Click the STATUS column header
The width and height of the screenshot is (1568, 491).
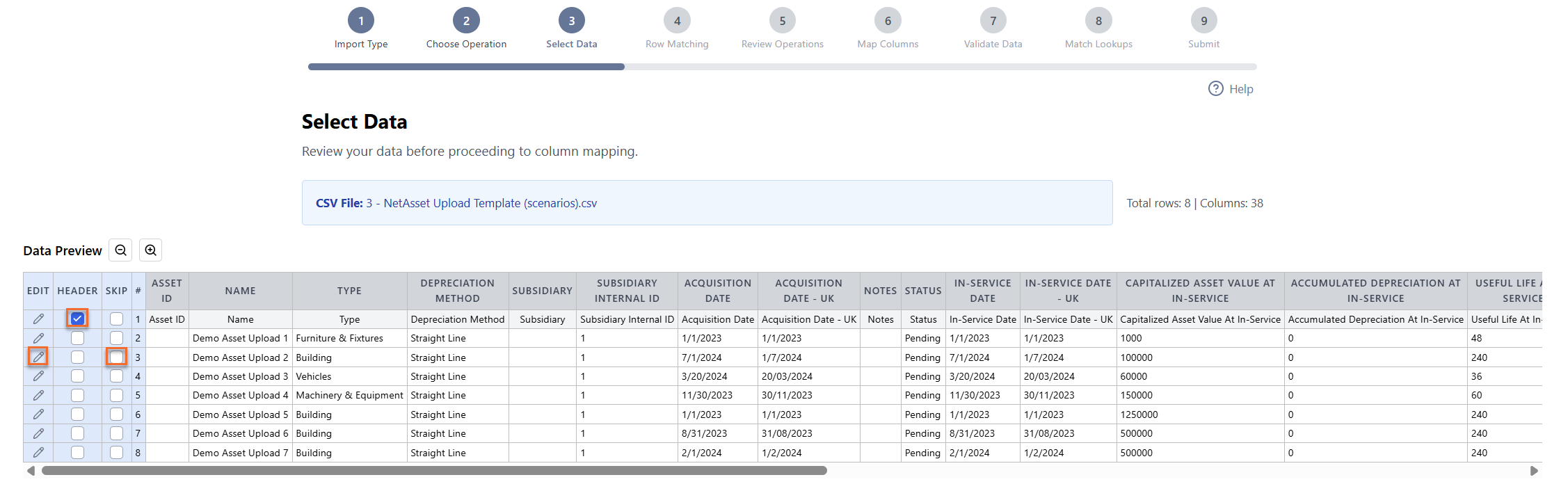pyautogui.click(x=923, y=291)
